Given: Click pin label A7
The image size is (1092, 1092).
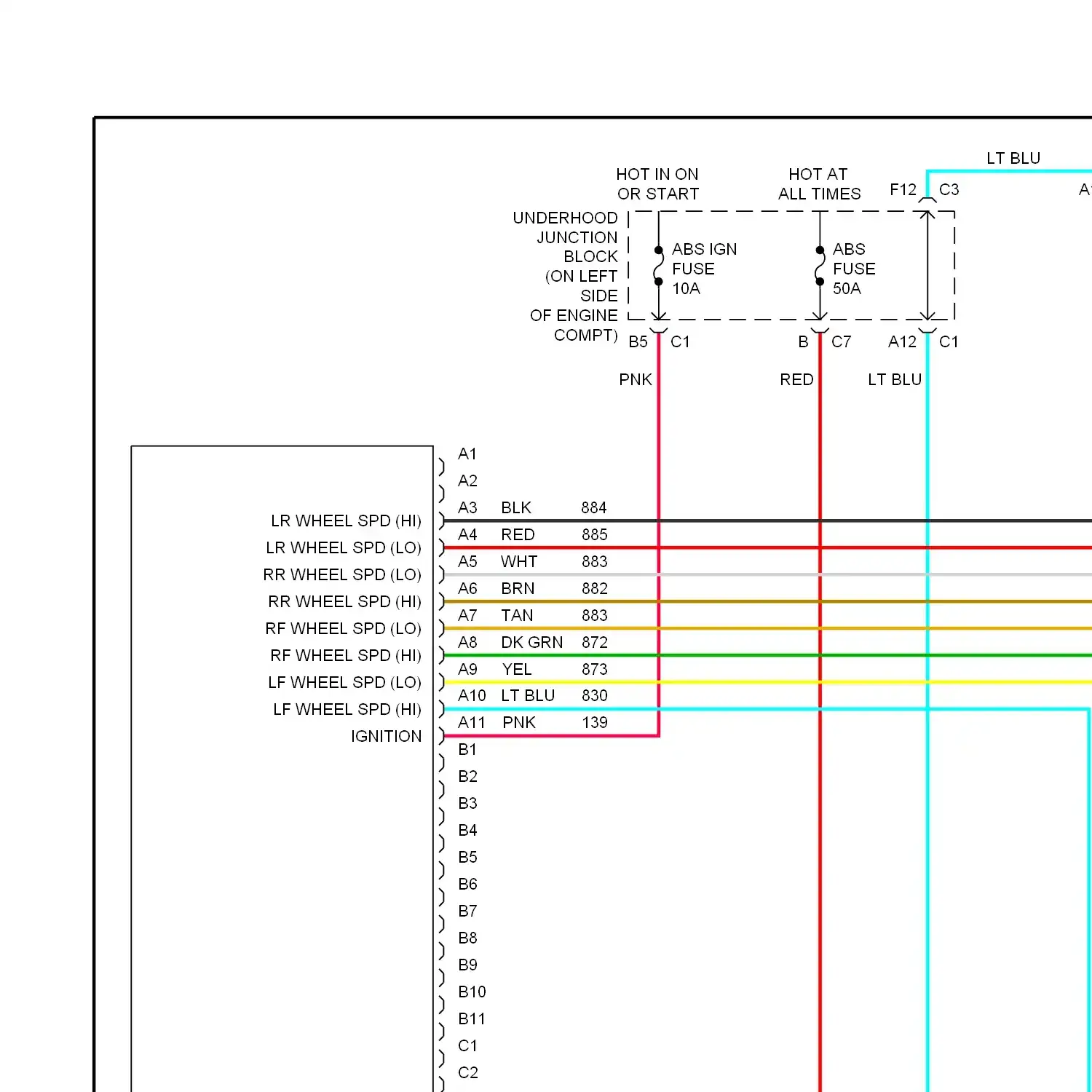Looking at the screenshot, I should click(467, 616).
